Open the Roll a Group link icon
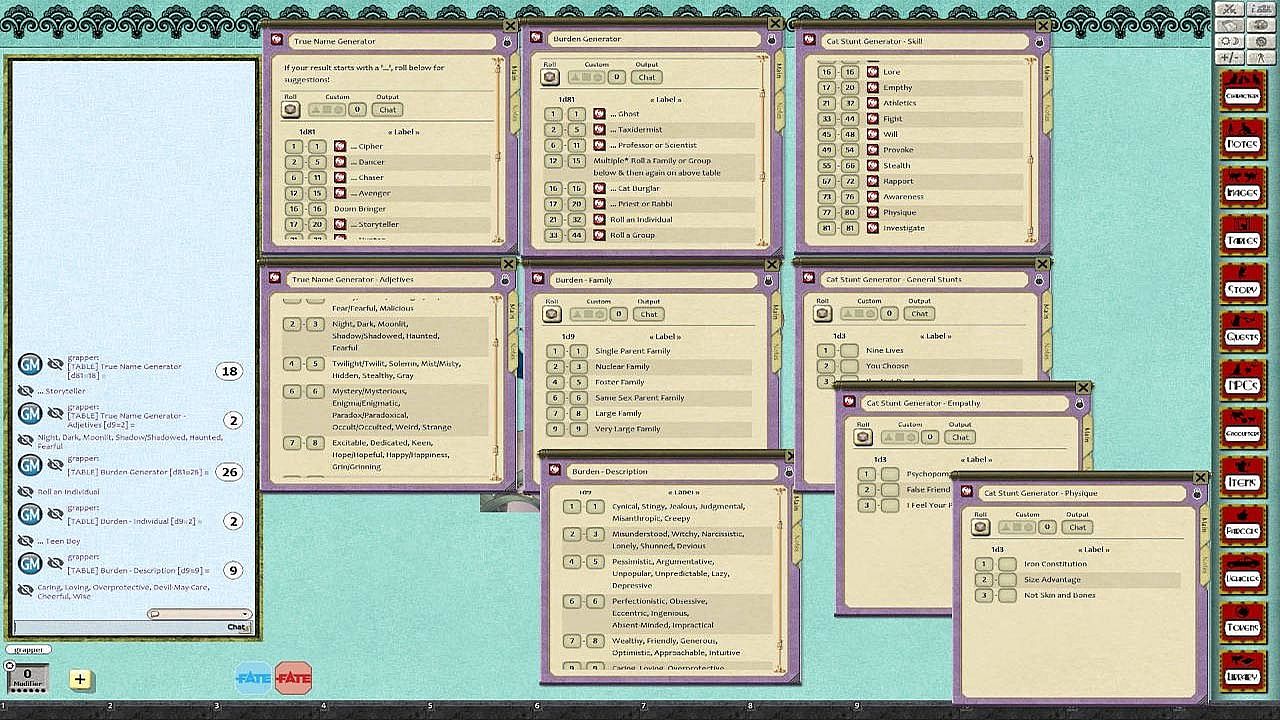 599,235
